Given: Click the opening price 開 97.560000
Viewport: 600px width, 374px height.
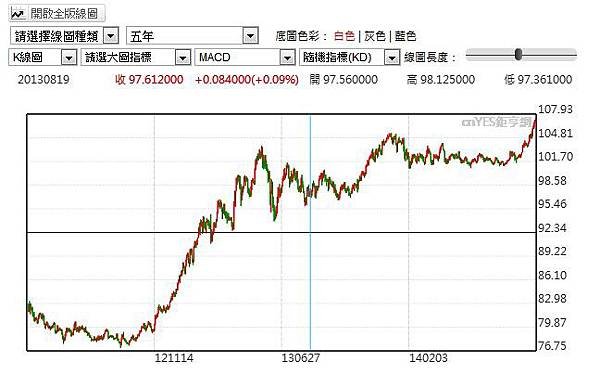Looking at the screenshot, I should [x=344, y=80].
